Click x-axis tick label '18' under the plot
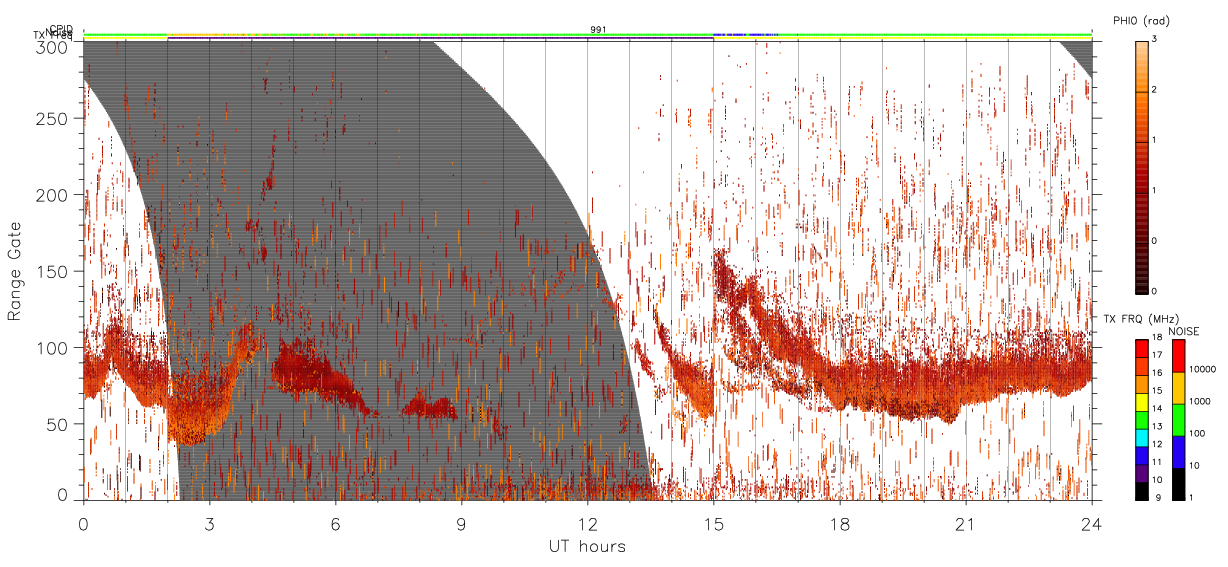The height and width of the screenshot is (567, 1228). point(840,524)
